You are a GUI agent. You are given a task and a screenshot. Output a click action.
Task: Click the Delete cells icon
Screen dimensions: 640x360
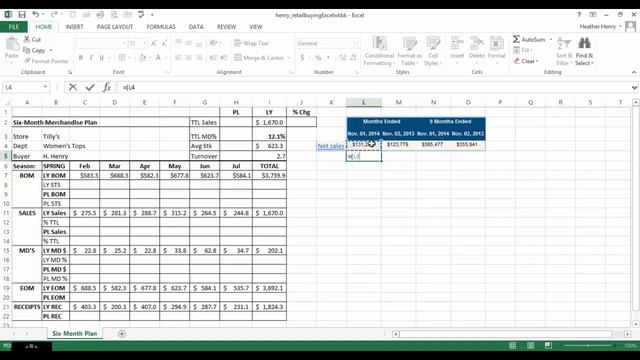tap(476, 44)
